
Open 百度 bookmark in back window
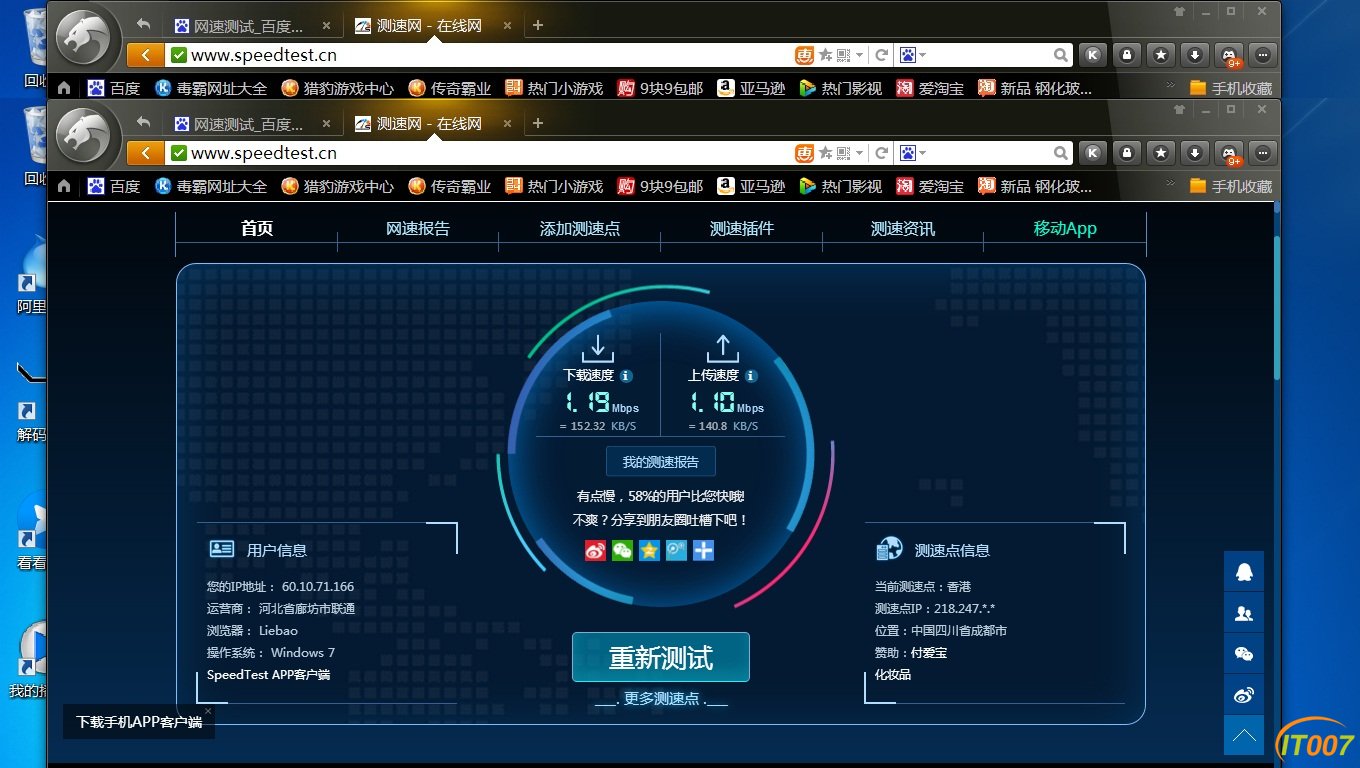[x=114, y=88]
